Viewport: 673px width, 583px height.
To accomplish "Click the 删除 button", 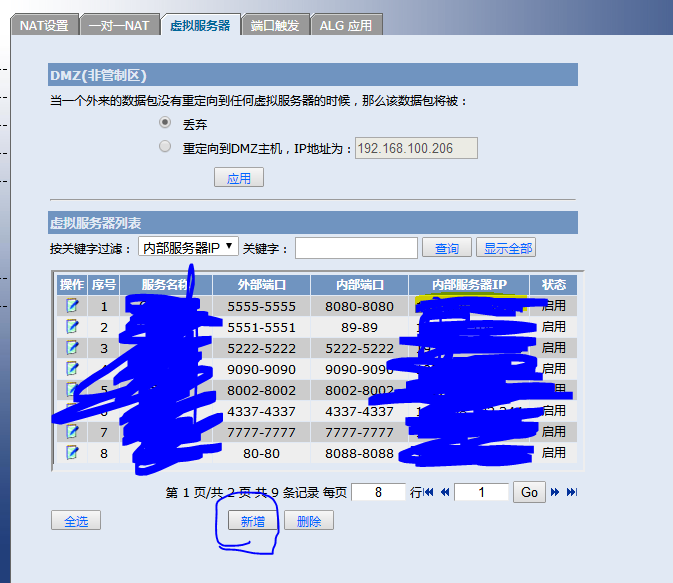I will (x=309, y=520).
